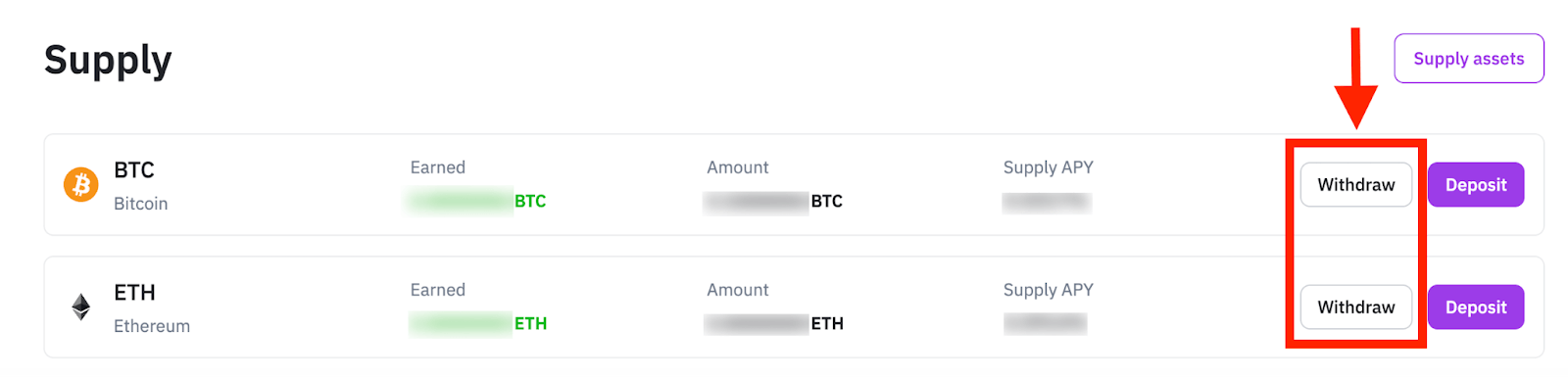Click the Amount label in ETH row
The width and height of the screenshot is (1568, 377).
pos(738,290)
